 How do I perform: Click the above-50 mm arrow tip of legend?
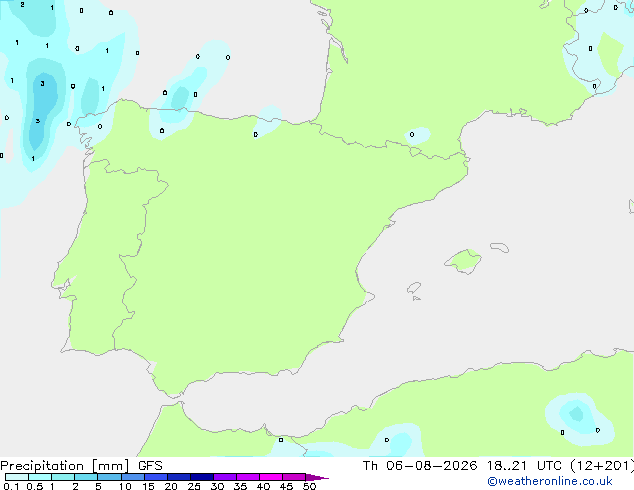(317, 477)
